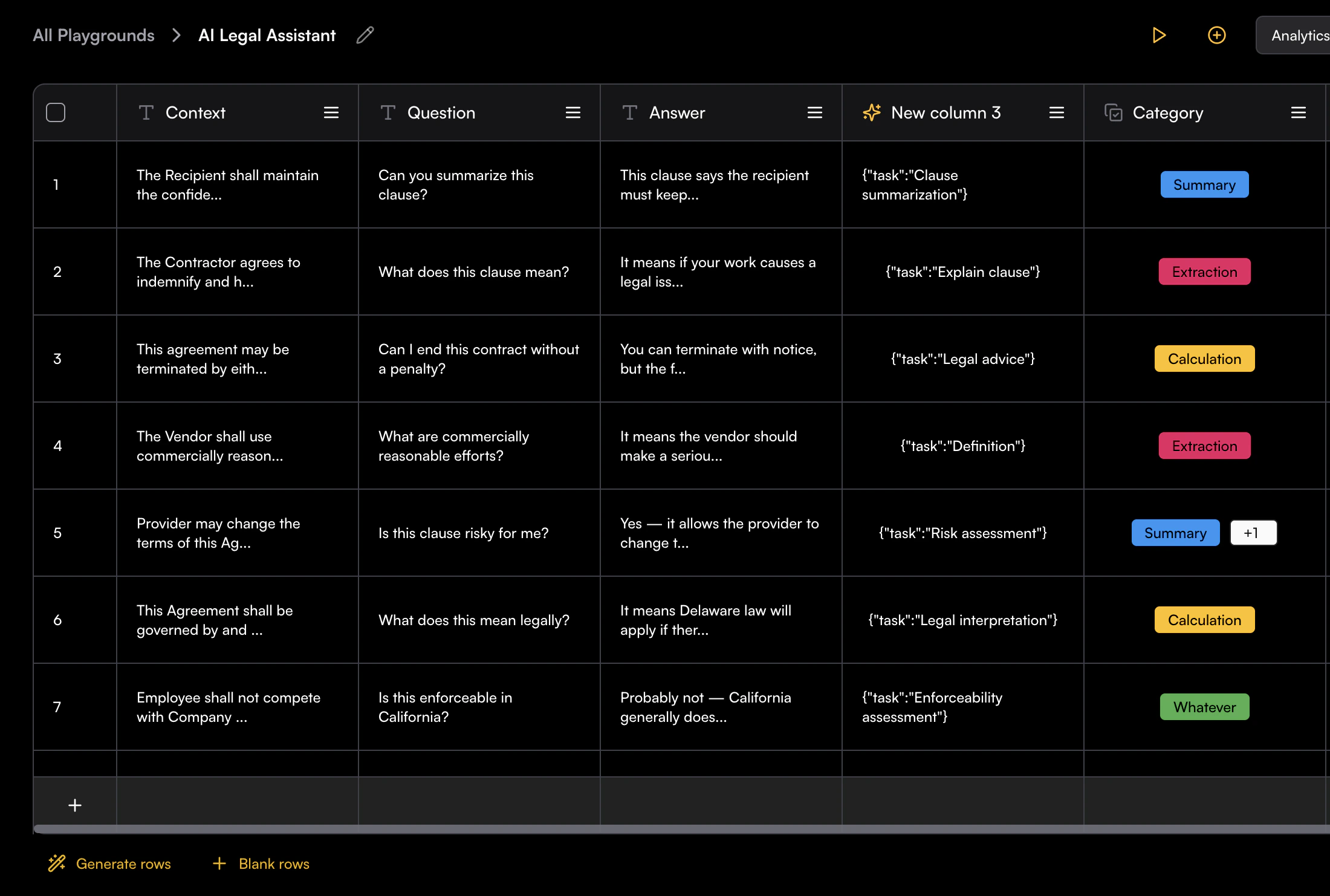The image size is (1330, 896).
Task: Click the horizontal scrollbar below the table
Action: (665, 829)
